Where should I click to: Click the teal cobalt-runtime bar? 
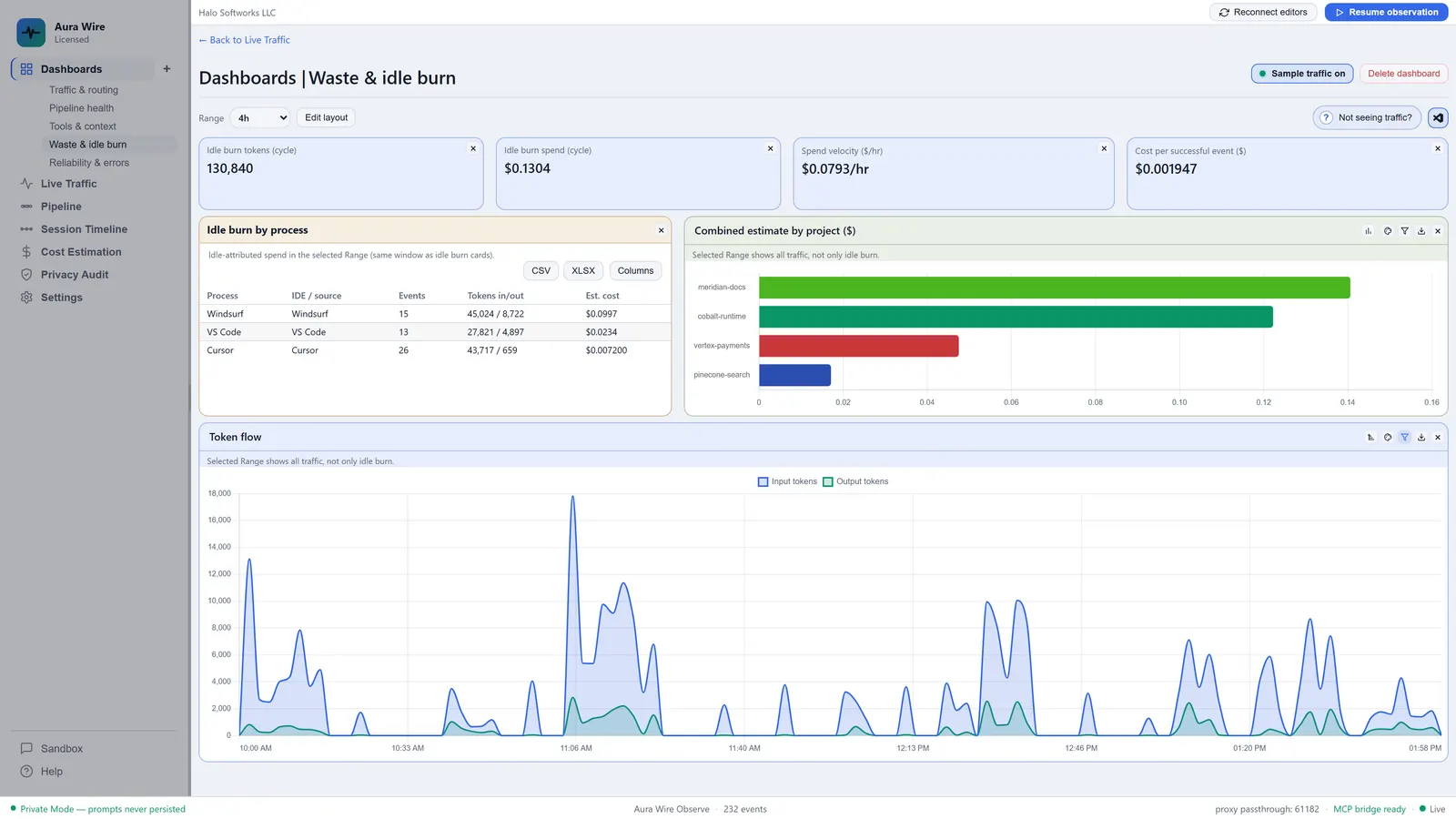[1016, 317]
